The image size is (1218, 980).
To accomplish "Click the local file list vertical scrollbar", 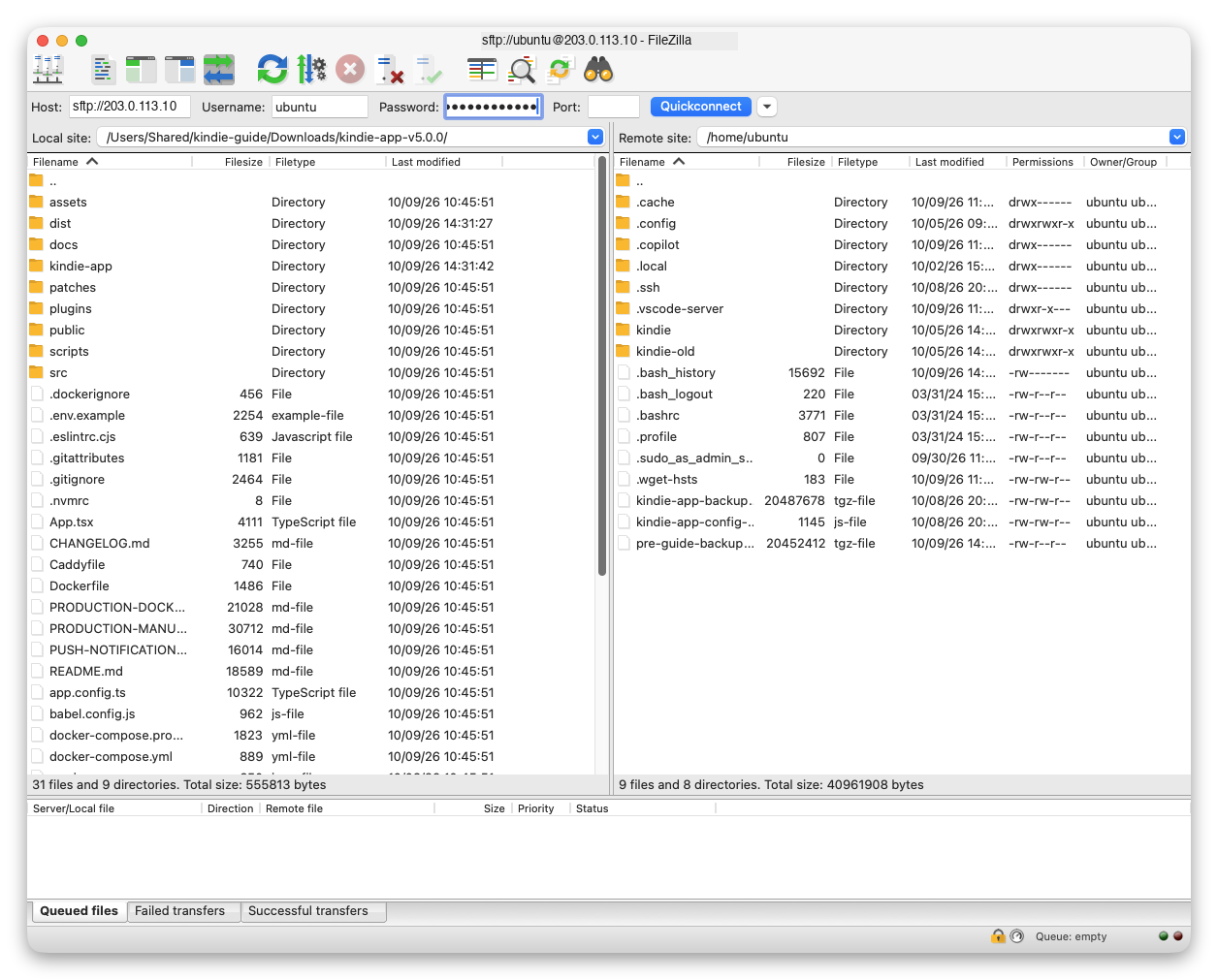I will 602,368.
